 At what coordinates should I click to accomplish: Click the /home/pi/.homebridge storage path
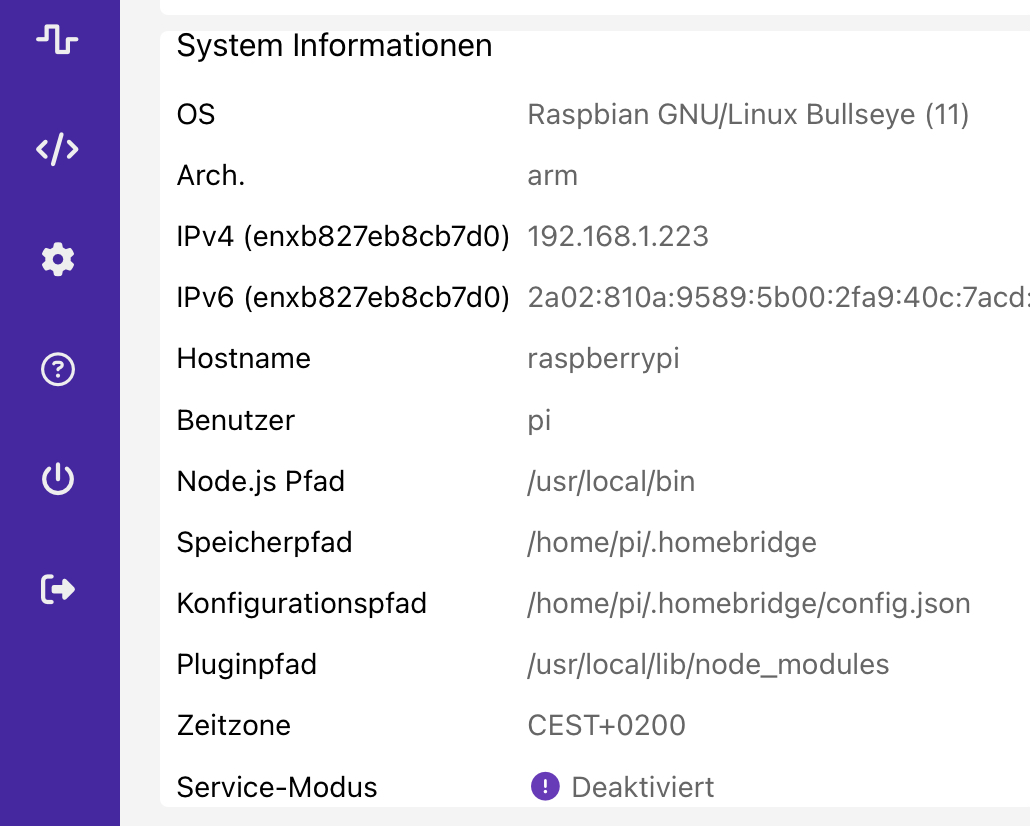tap(672, 543)
